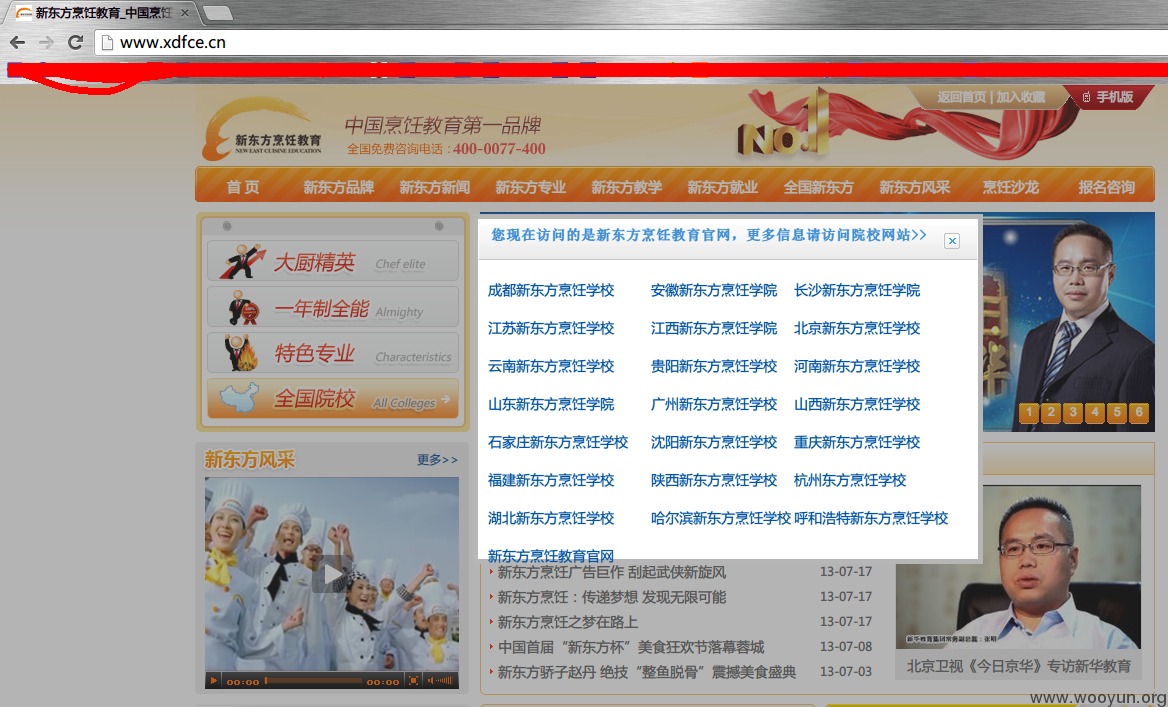Open 北京新东方烹饪学校 link

(857, 328)
